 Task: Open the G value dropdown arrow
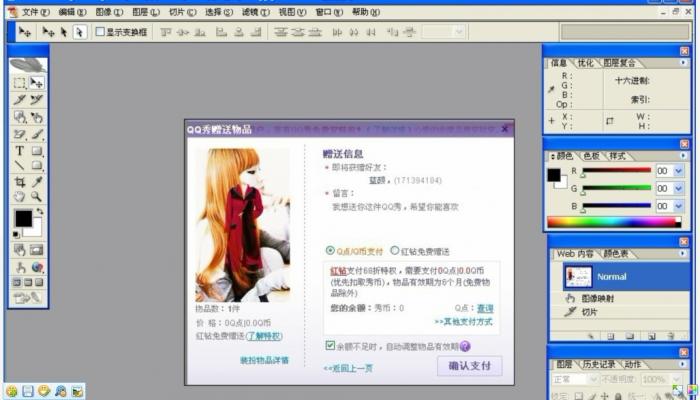pyautogui.click(x=679, y=188)
